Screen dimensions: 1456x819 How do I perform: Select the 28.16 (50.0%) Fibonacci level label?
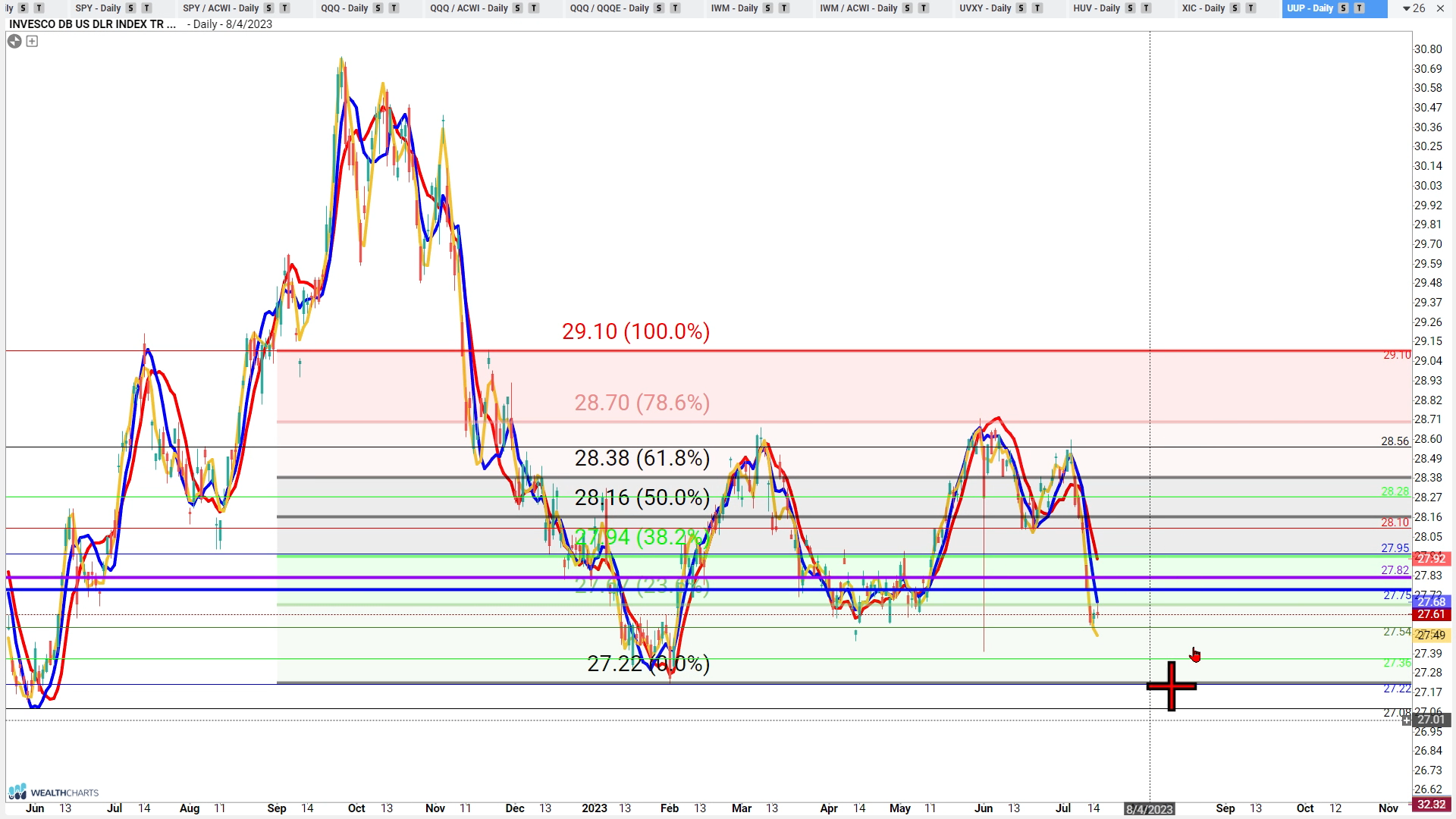642,497
